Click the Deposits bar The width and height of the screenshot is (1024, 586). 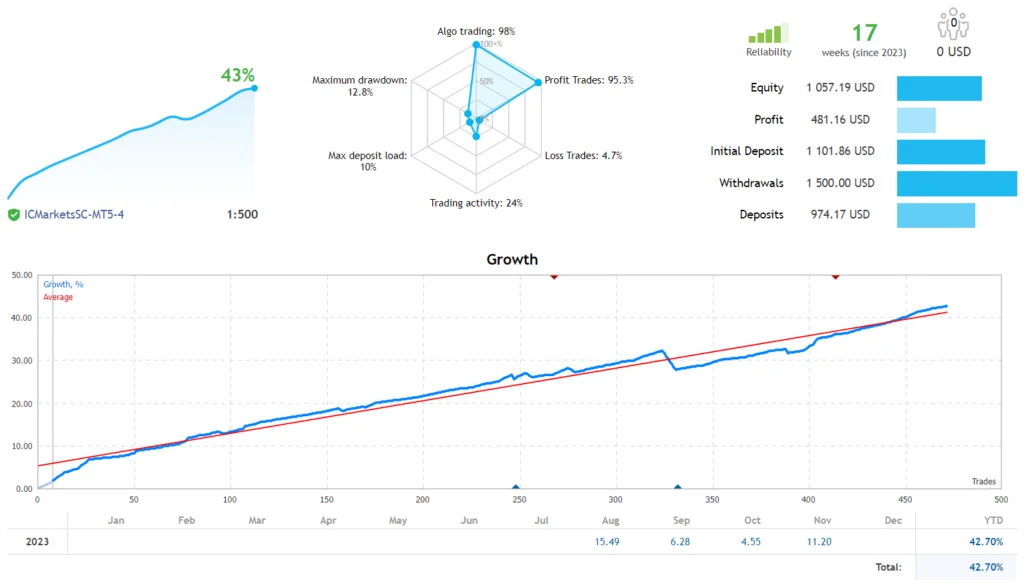click(x=935, y=215)
